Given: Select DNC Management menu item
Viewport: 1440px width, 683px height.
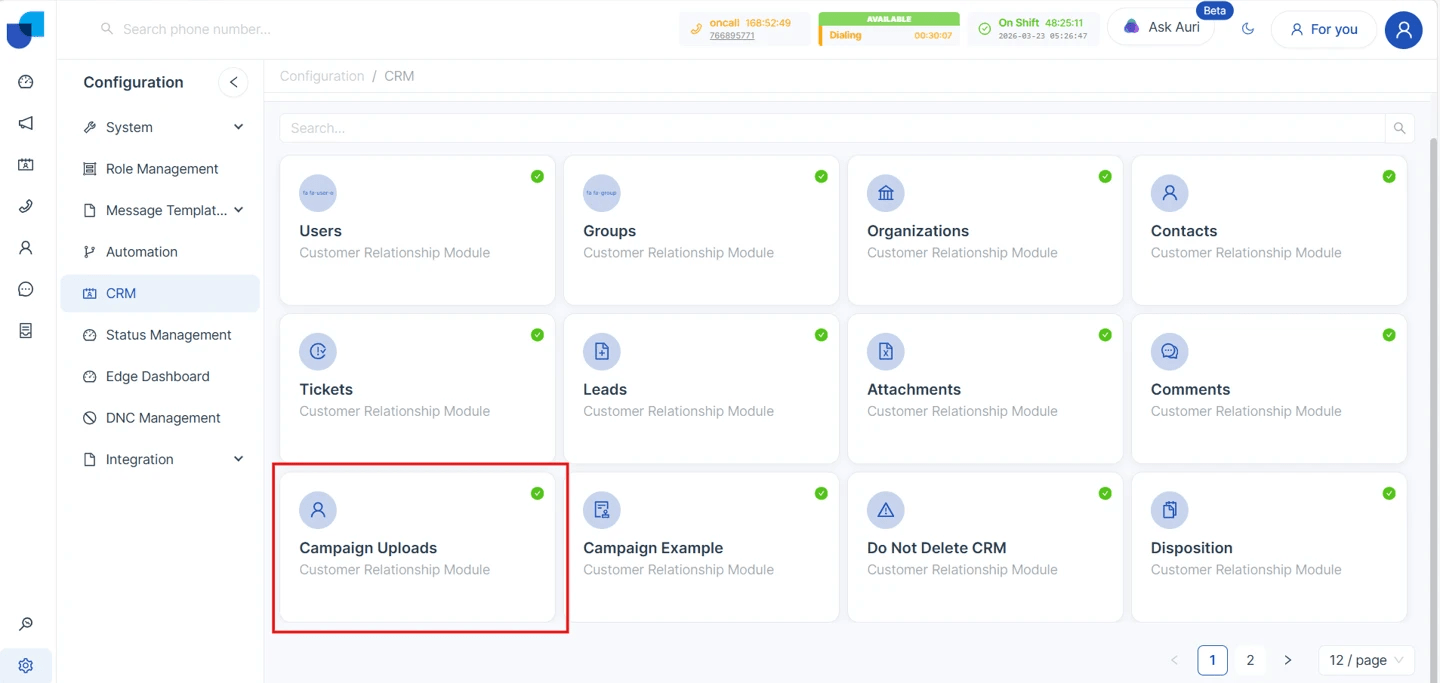Looking at the screenshot, I should pyautogui.click(x=162, y=418).
